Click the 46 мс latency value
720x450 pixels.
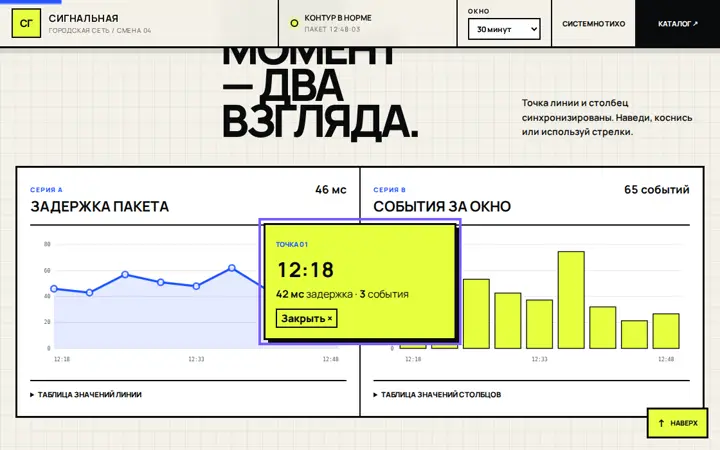coord(331,190)
